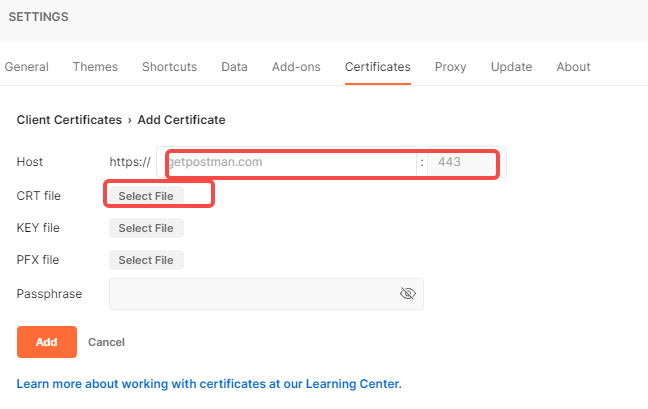
Task: Click the SETTINGS header title
Action: point(38,17)
